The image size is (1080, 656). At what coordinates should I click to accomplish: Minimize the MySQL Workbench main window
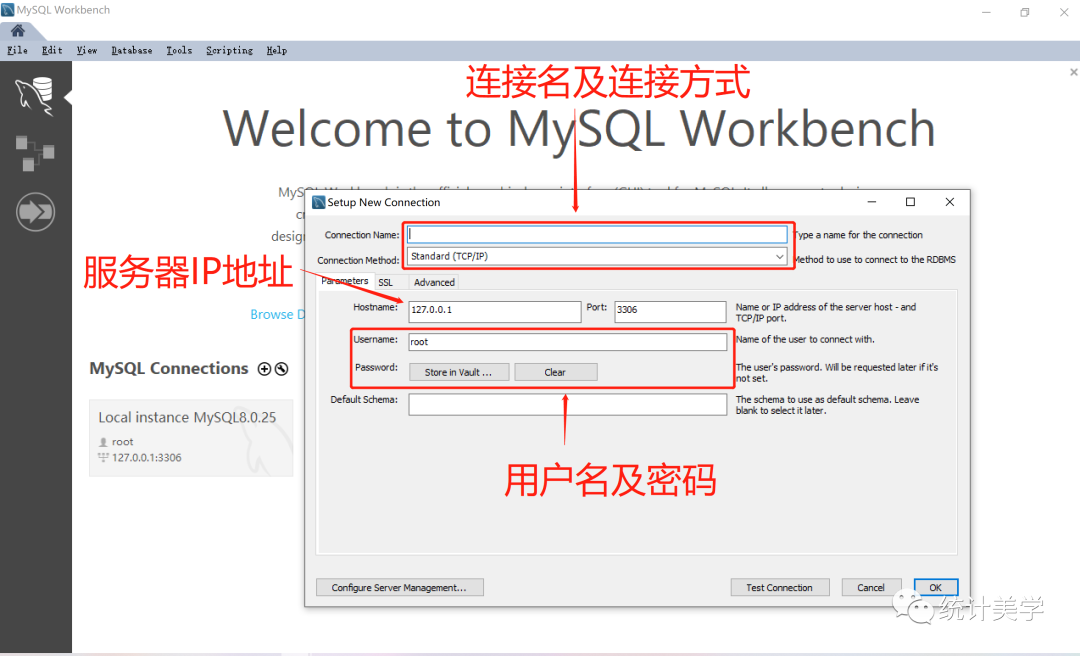[986, 12]
